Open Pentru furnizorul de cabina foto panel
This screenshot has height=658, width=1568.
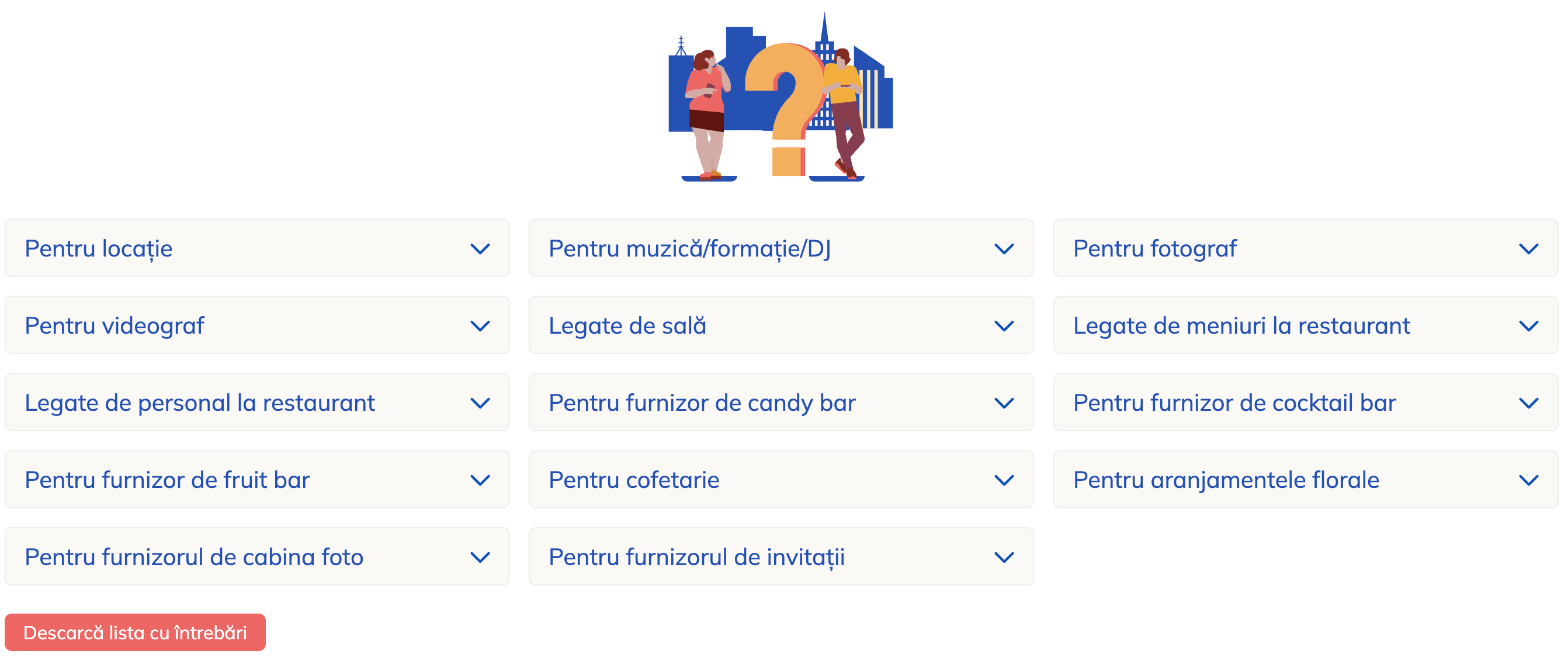point(257,557)
